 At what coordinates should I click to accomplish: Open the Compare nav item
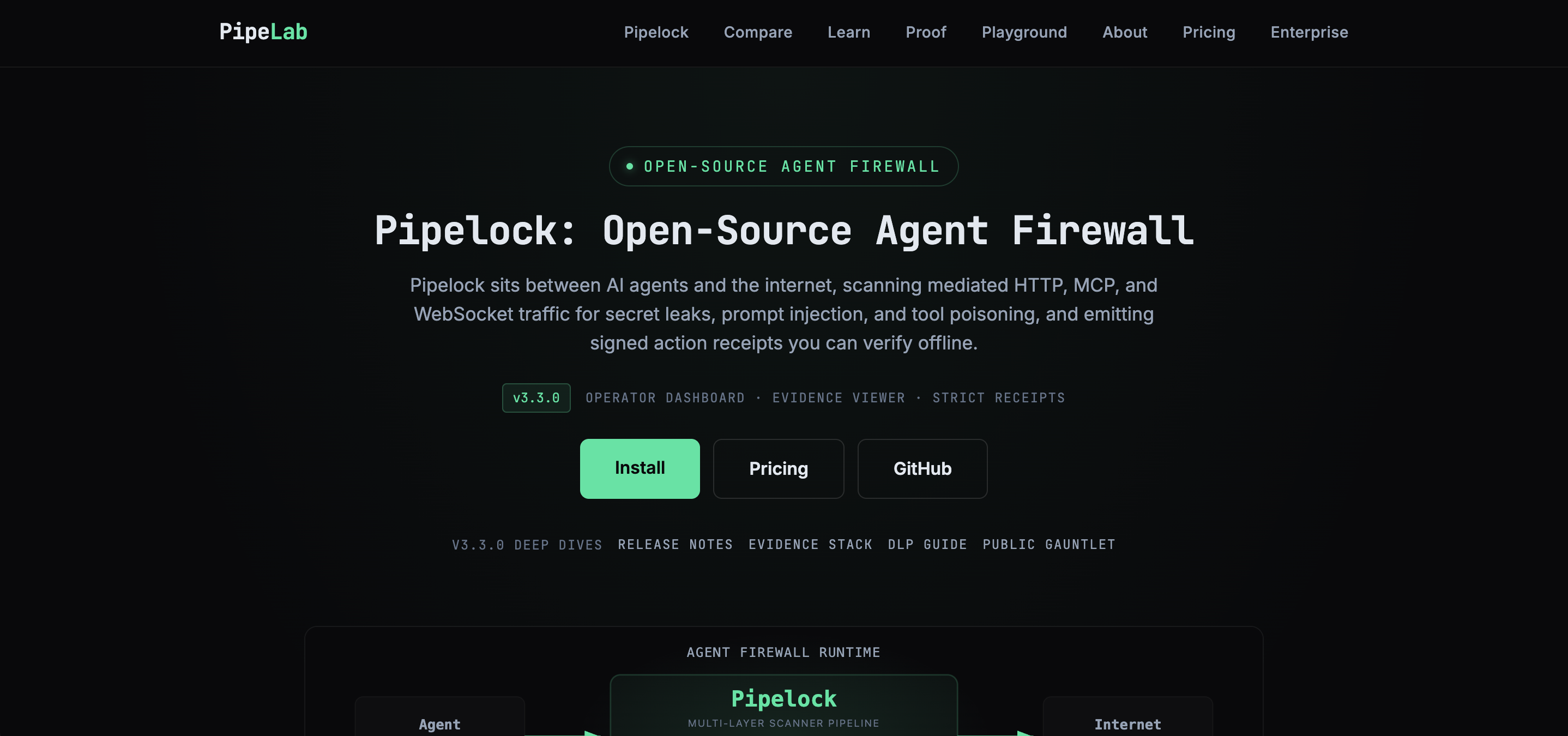click(x=758, y=32)
